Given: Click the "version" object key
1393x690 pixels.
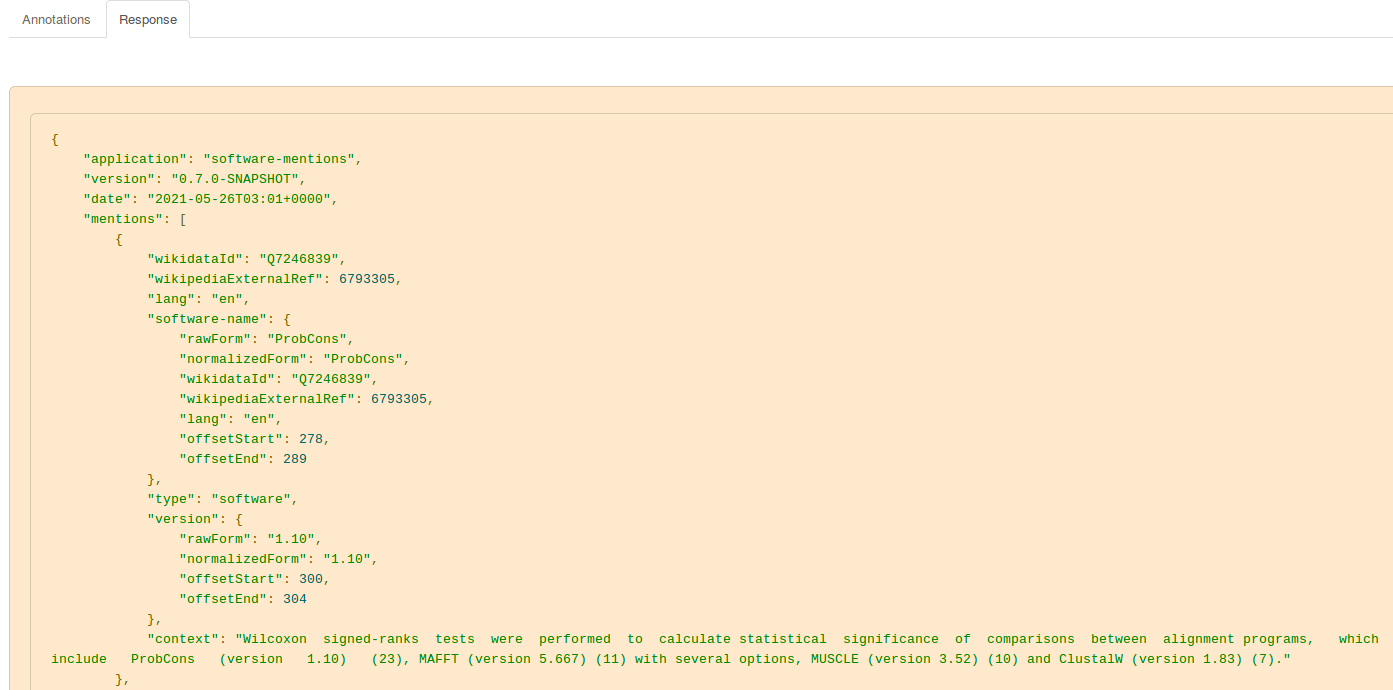Looking at the screenshot, I should click(183, 519).
